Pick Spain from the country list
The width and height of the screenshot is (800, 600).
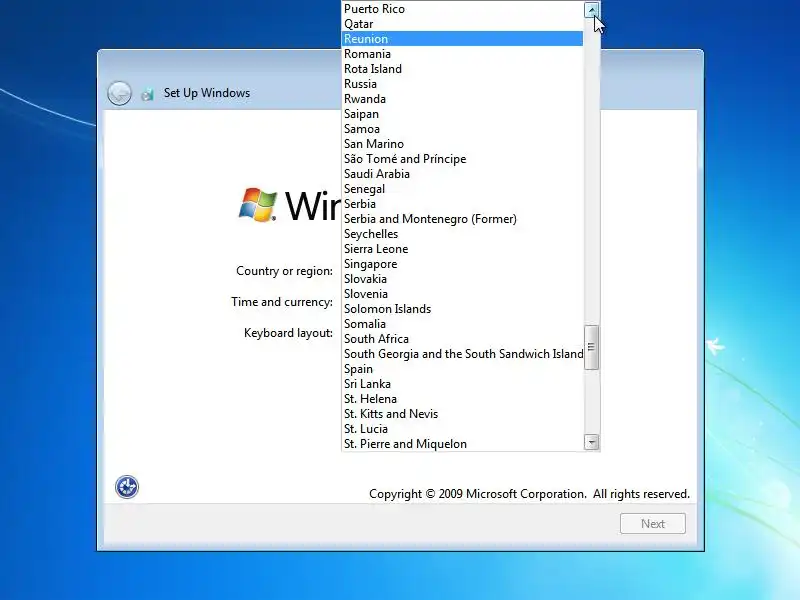click(x=462, y=369)
